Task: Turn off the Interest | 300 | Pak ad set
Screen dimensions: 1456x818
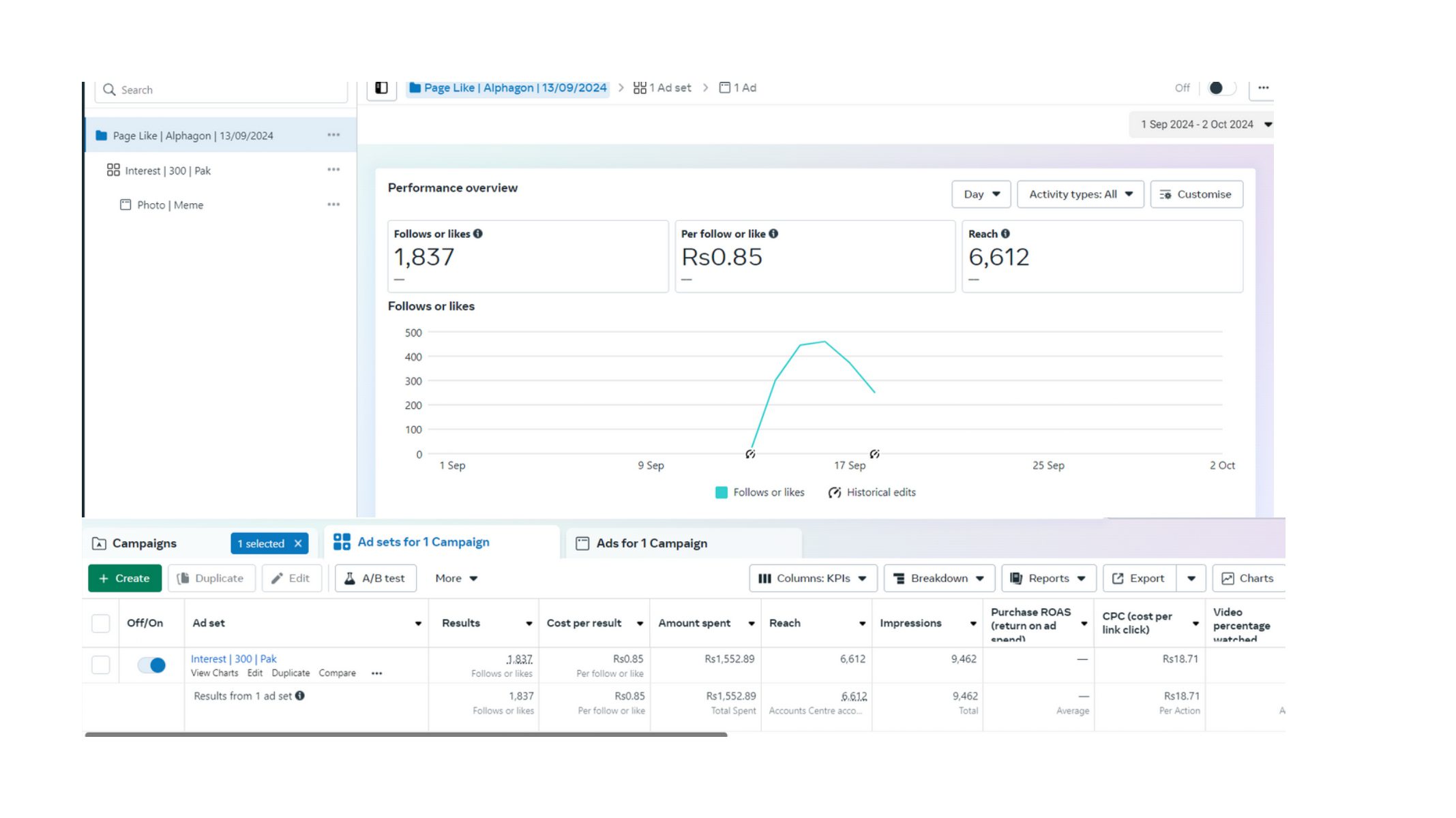Action: [151, 665]
